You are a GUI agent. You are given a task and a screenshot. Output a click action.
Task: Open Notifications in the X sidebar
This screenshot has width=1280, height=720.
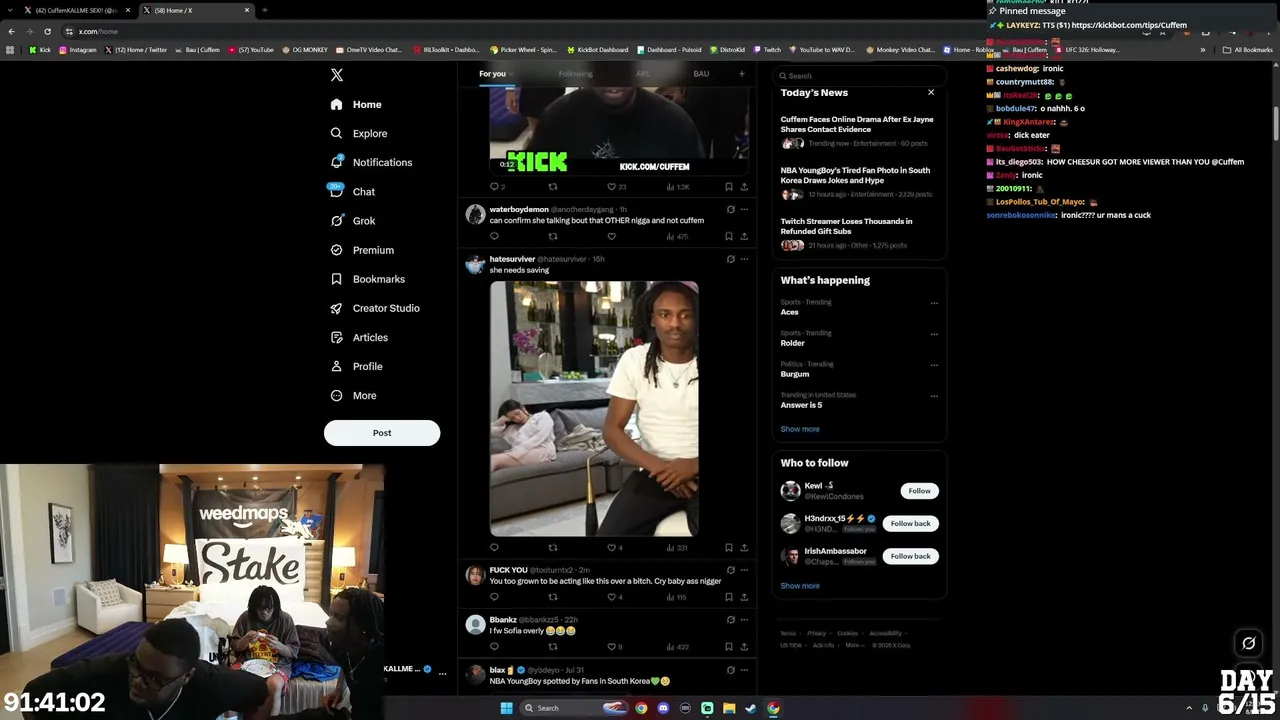point(371,162)
